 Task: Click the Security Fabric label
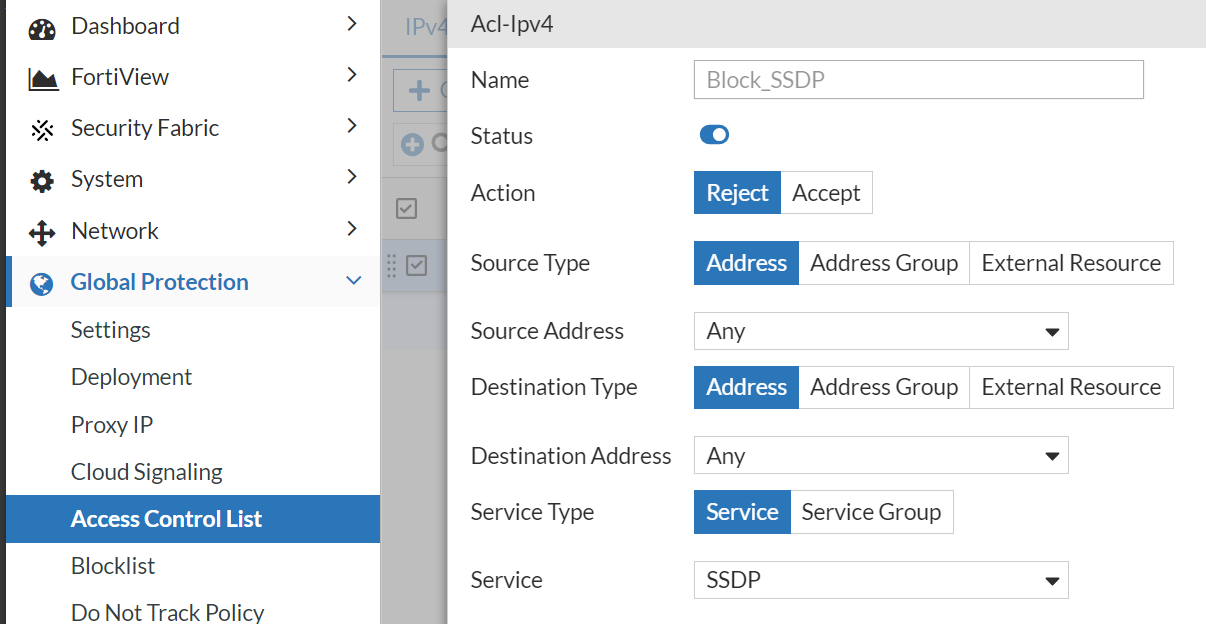[x=145, y=128]
